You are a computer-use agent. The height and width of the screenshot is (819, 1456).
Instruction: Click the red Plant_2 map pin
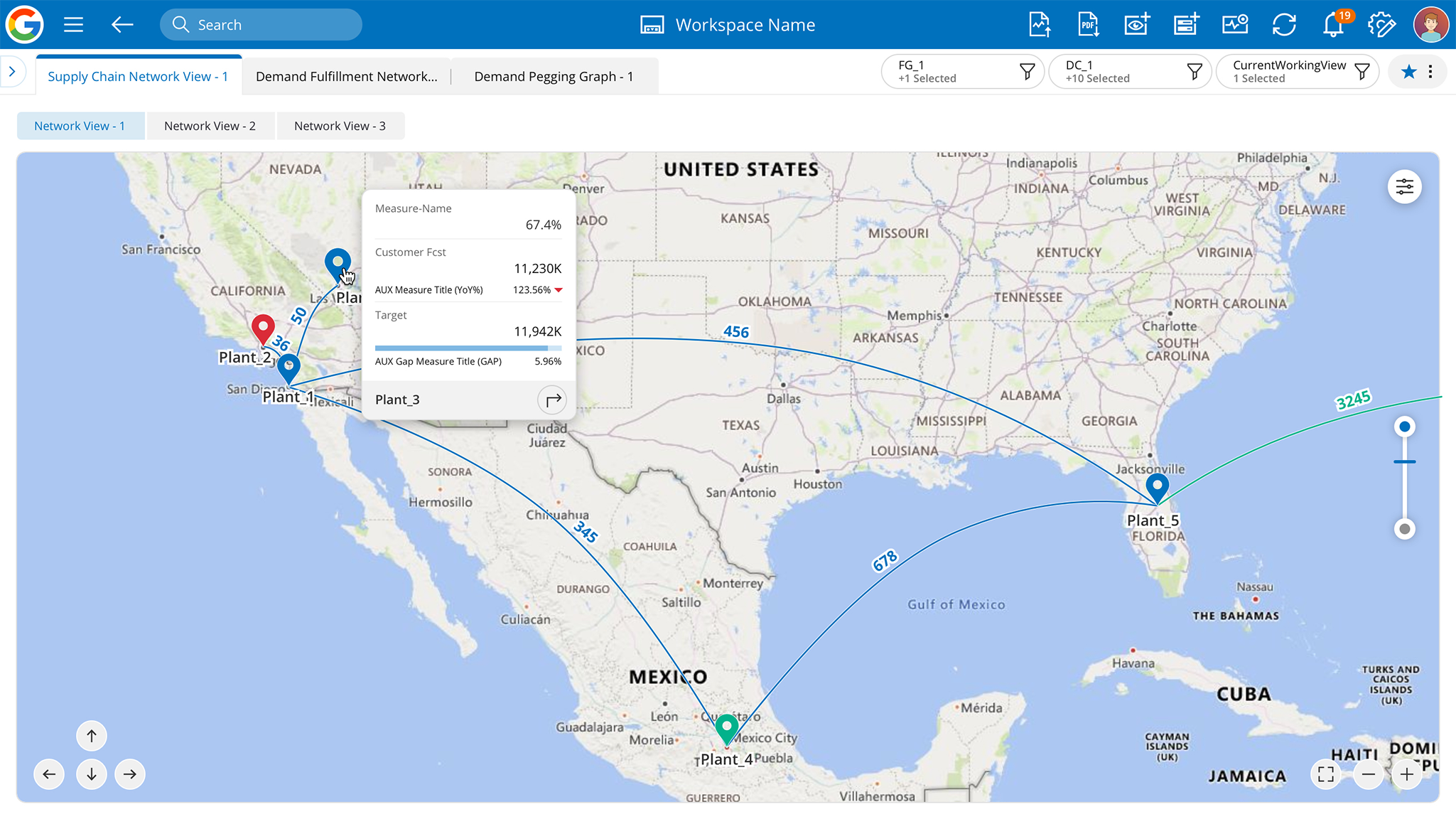263,331
